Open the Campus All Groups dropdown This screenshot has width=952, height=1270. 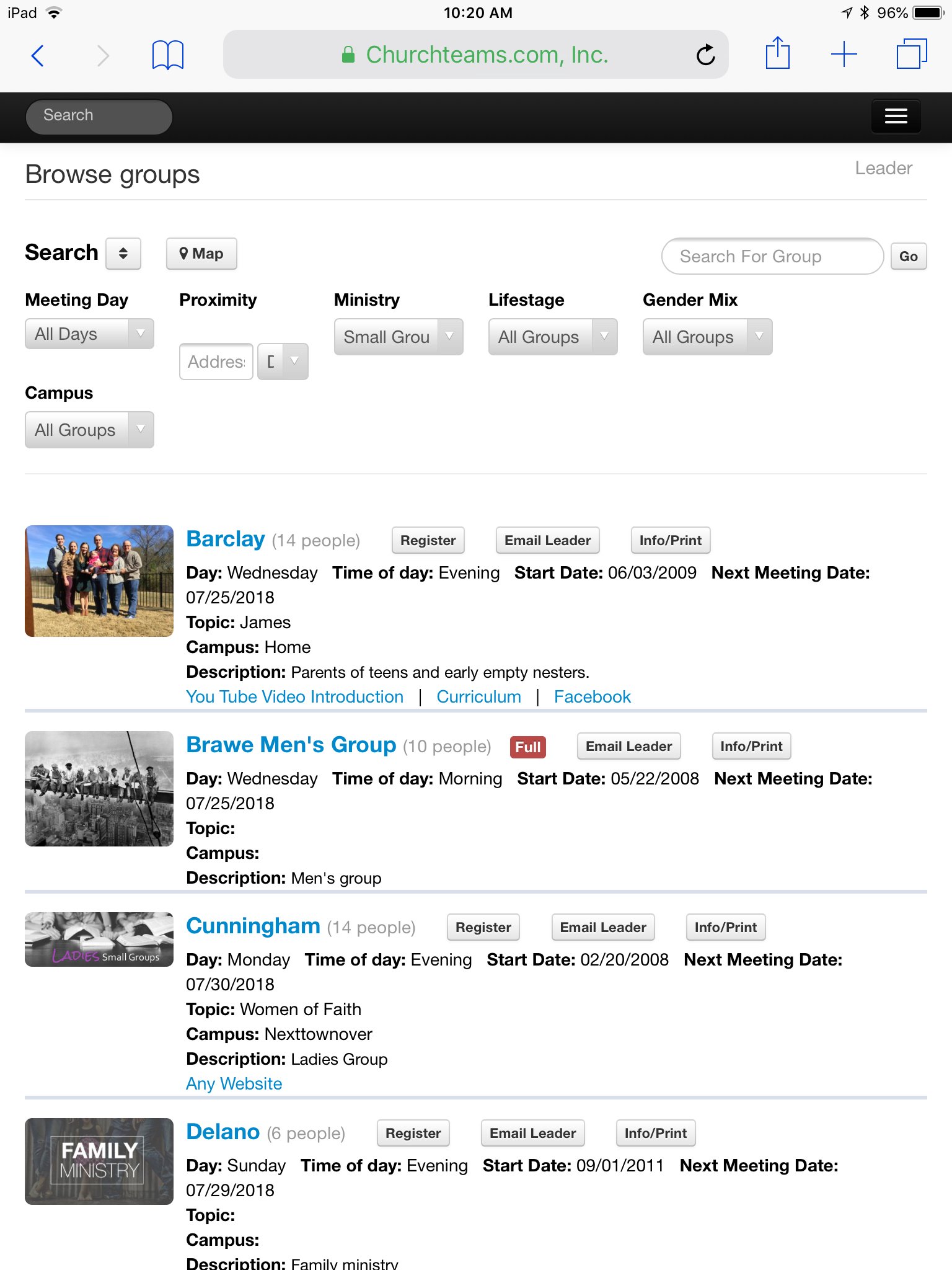tap(89, 430)
